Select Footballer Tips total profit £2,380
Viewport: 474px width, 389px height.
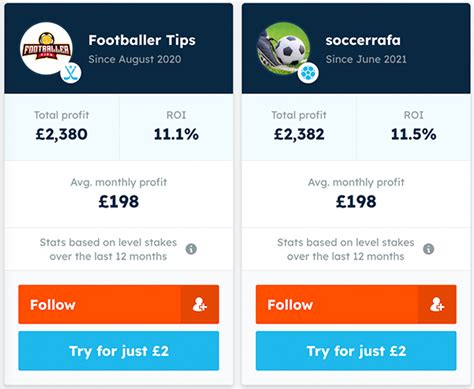pyautogui.click(x=62, y=134)
